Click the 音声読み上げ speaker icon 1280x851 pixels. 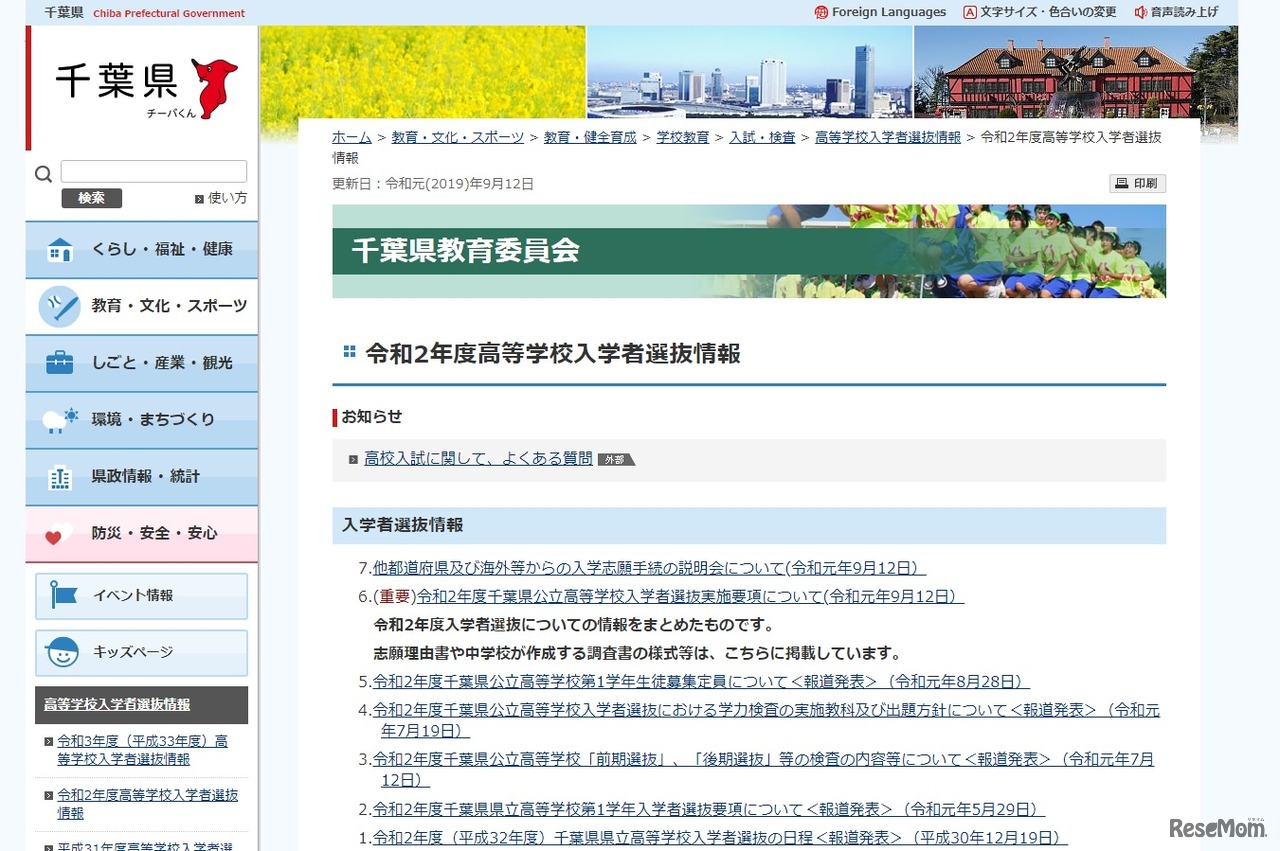(x=1140, y=13)
